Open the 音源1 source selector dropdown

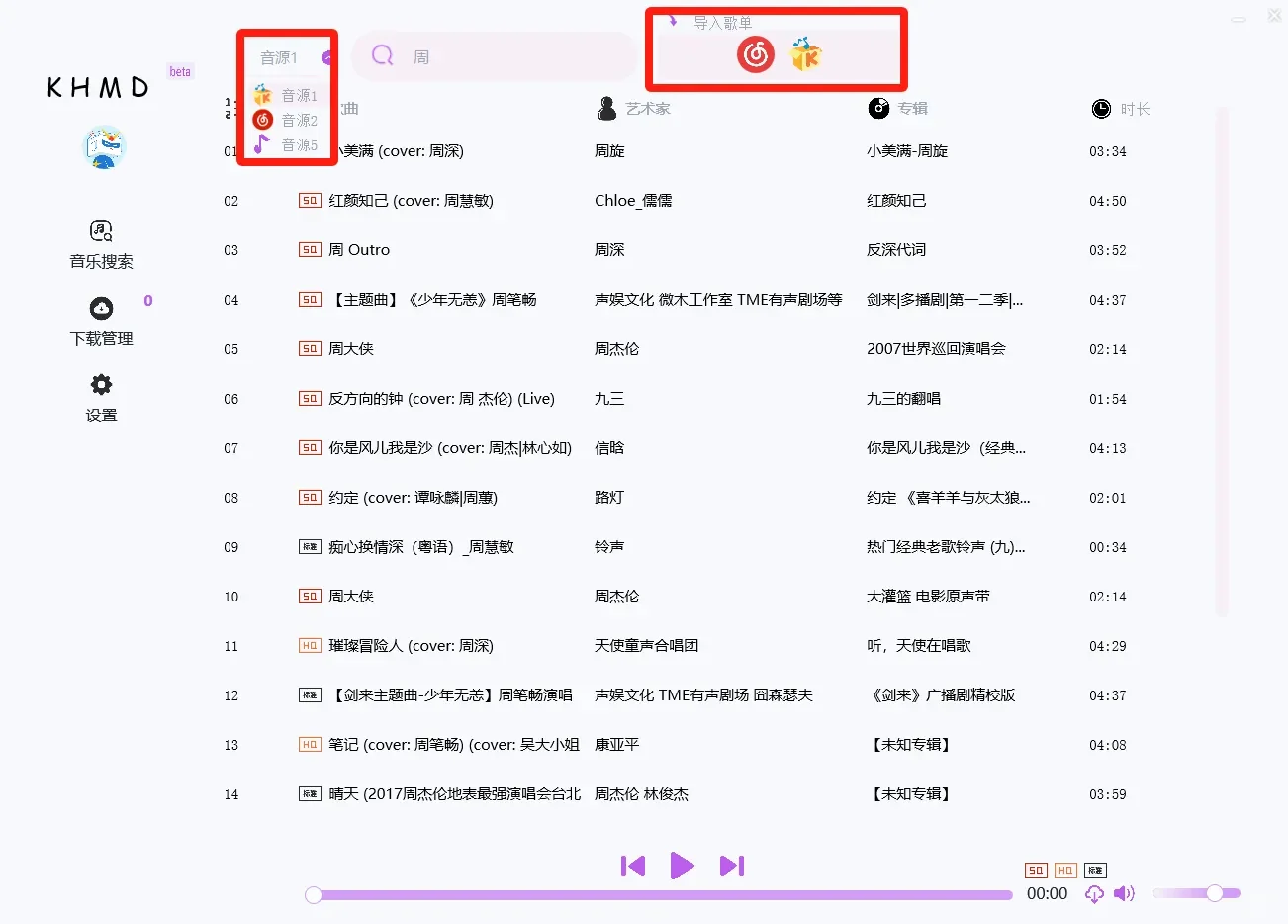(280, 57)
